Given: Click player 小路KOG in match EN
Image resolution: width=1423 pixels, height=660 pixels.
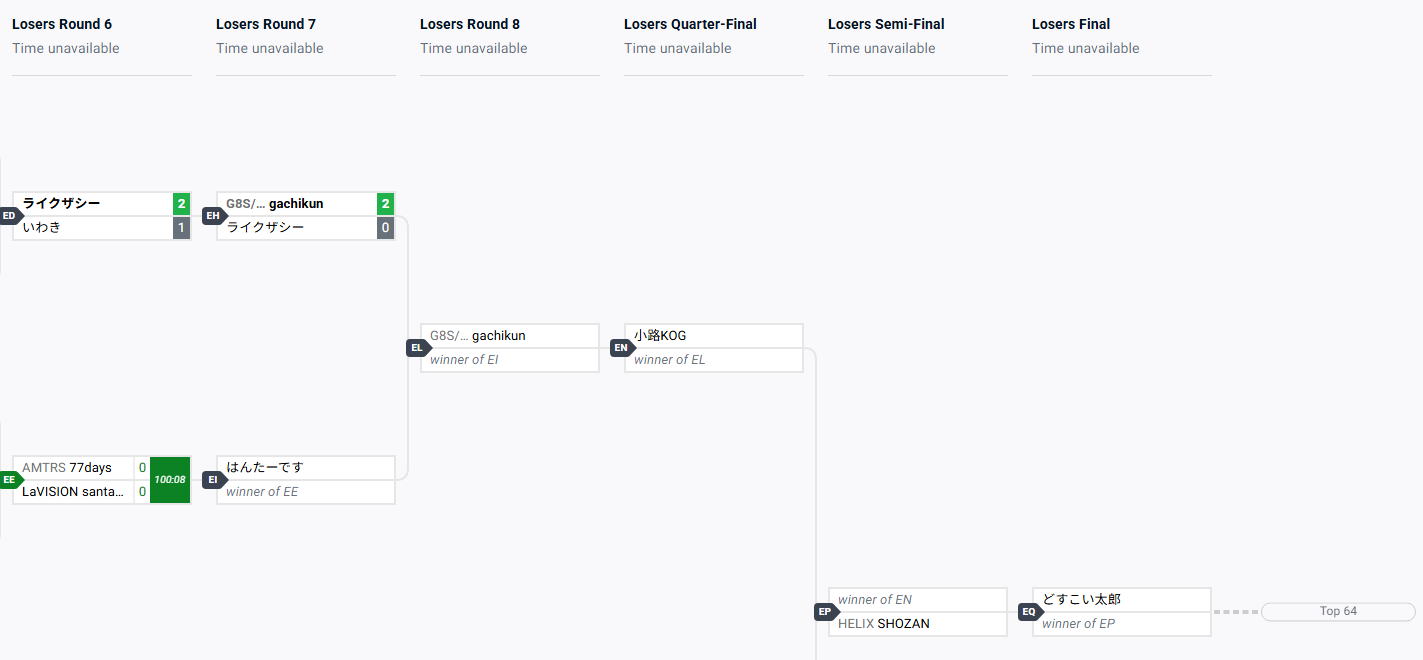Looking at the screenshot, I should pos(660,336).
